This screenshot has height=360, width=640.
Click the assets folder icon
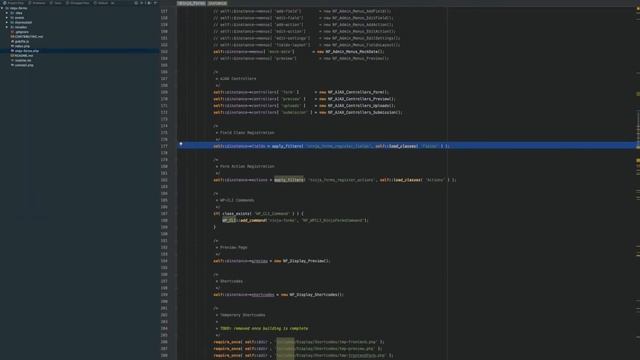coord(12,18)
